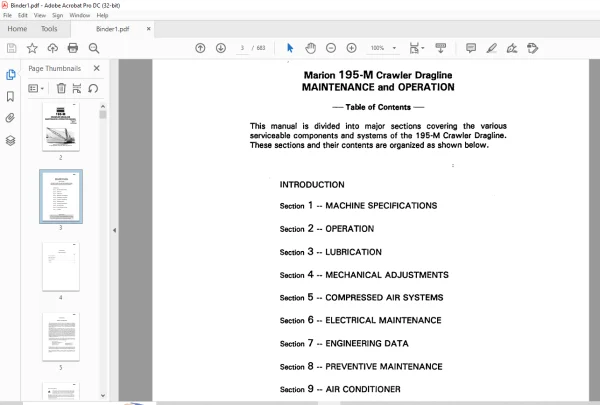600x405 pixels.
Task: Click thumbnail scrollbar down arrow
Action: pos(103,395)
